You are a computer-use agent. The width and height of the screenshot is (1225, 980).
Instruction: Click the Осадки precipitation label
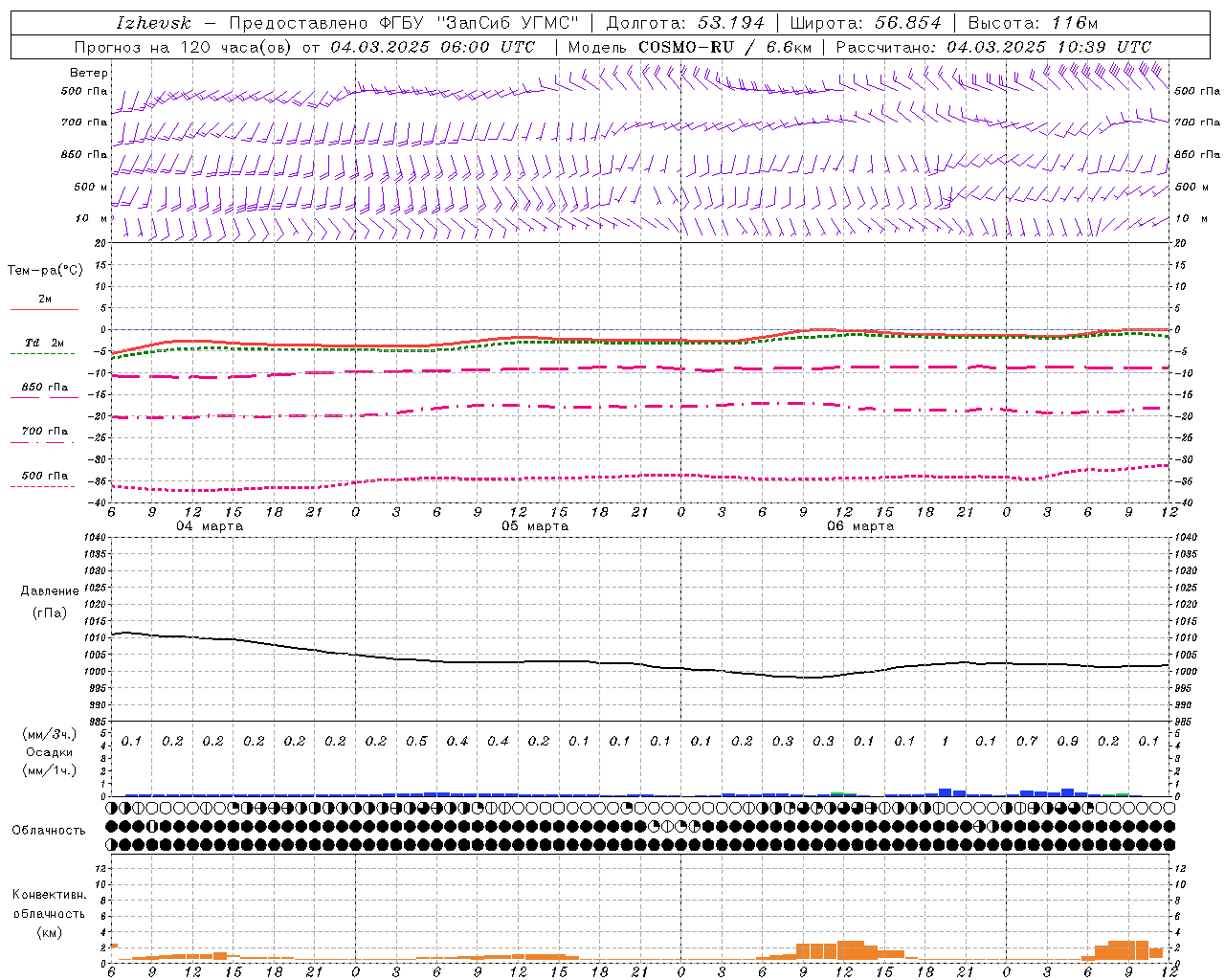pyautogui.click(x=50, y=752)
